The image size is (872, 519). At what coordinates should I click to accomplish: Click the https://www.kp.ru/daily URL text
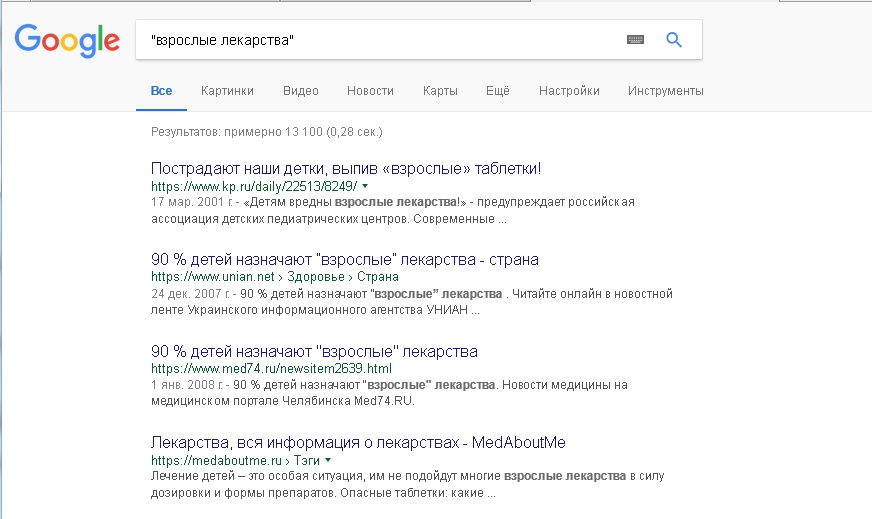254,186
